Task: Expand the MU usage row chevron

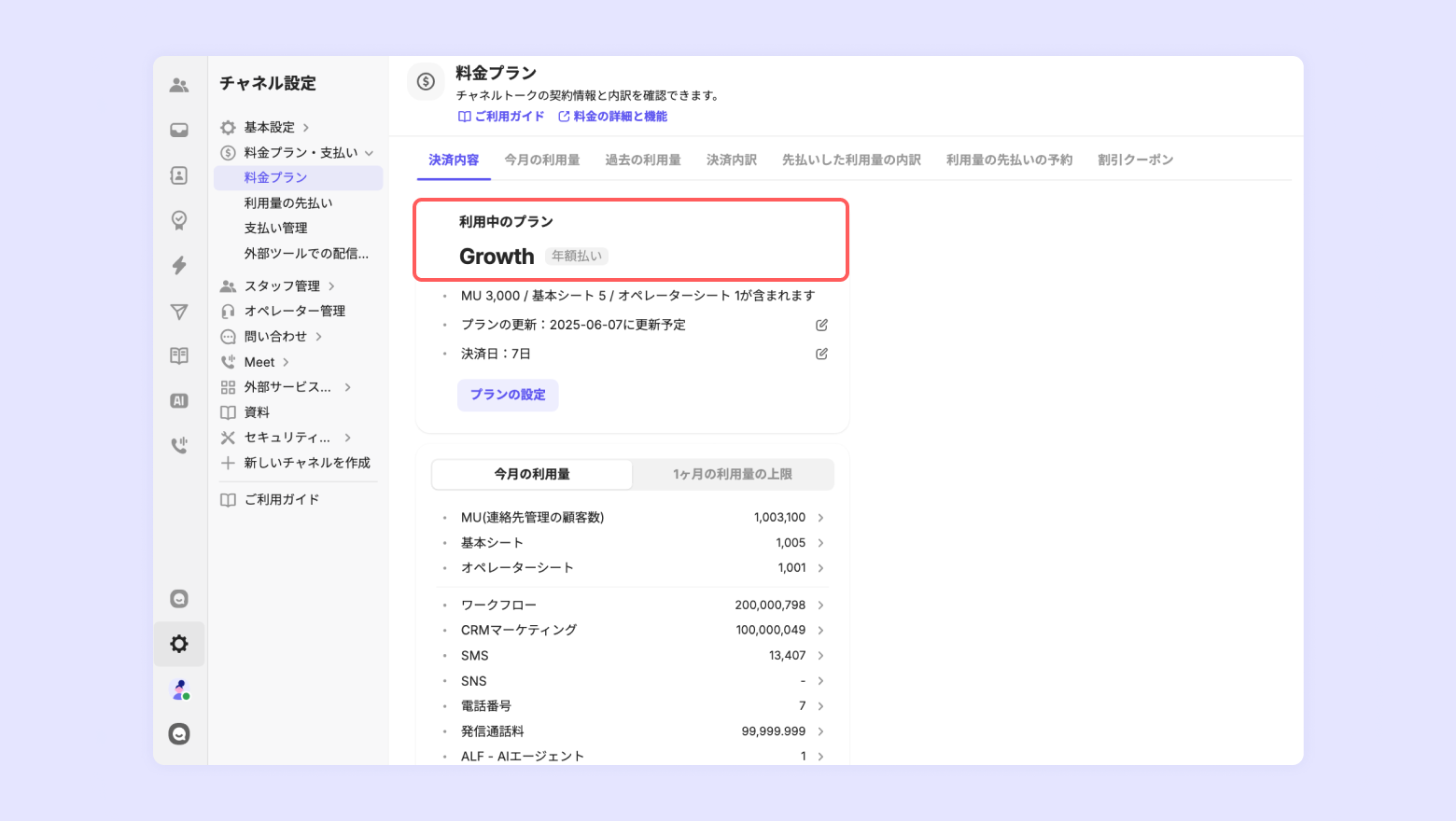Action: (820, 518)
